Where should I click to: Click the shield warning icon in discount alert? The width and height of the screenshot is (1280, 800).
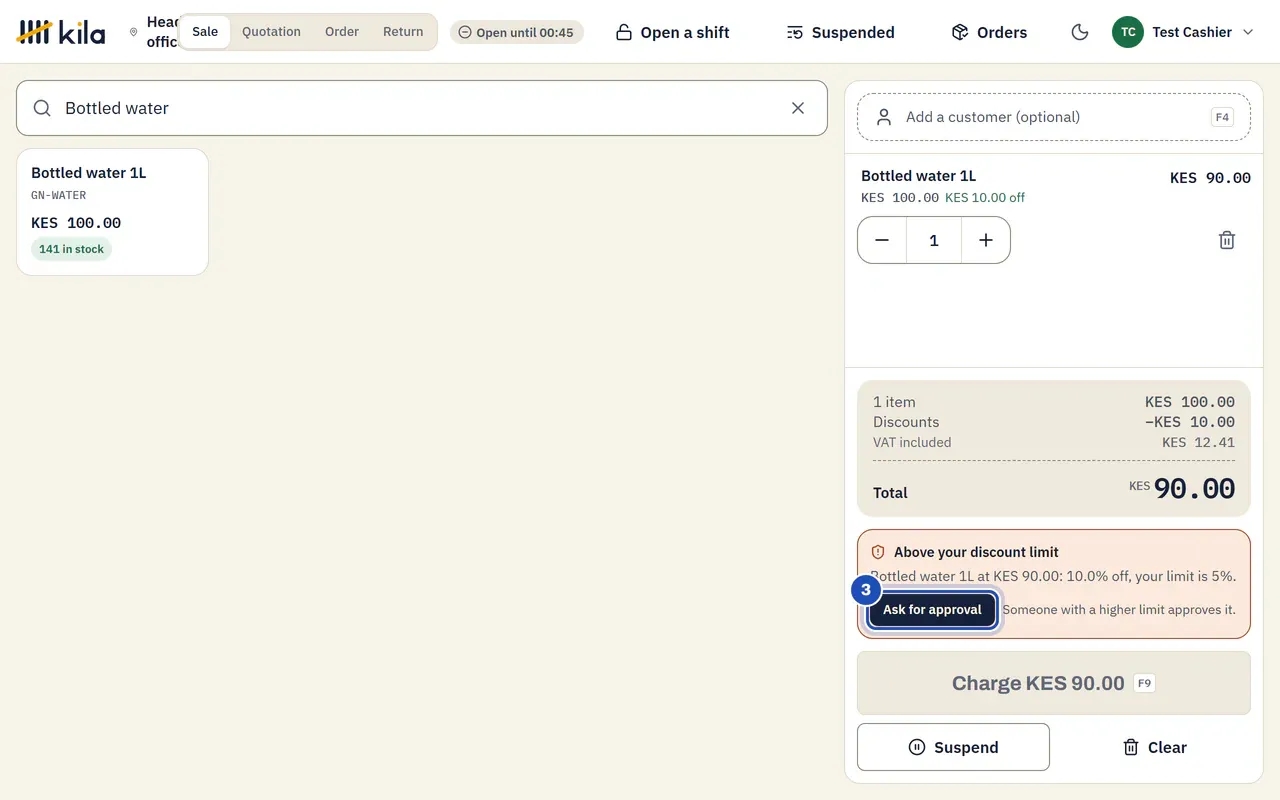878,552
